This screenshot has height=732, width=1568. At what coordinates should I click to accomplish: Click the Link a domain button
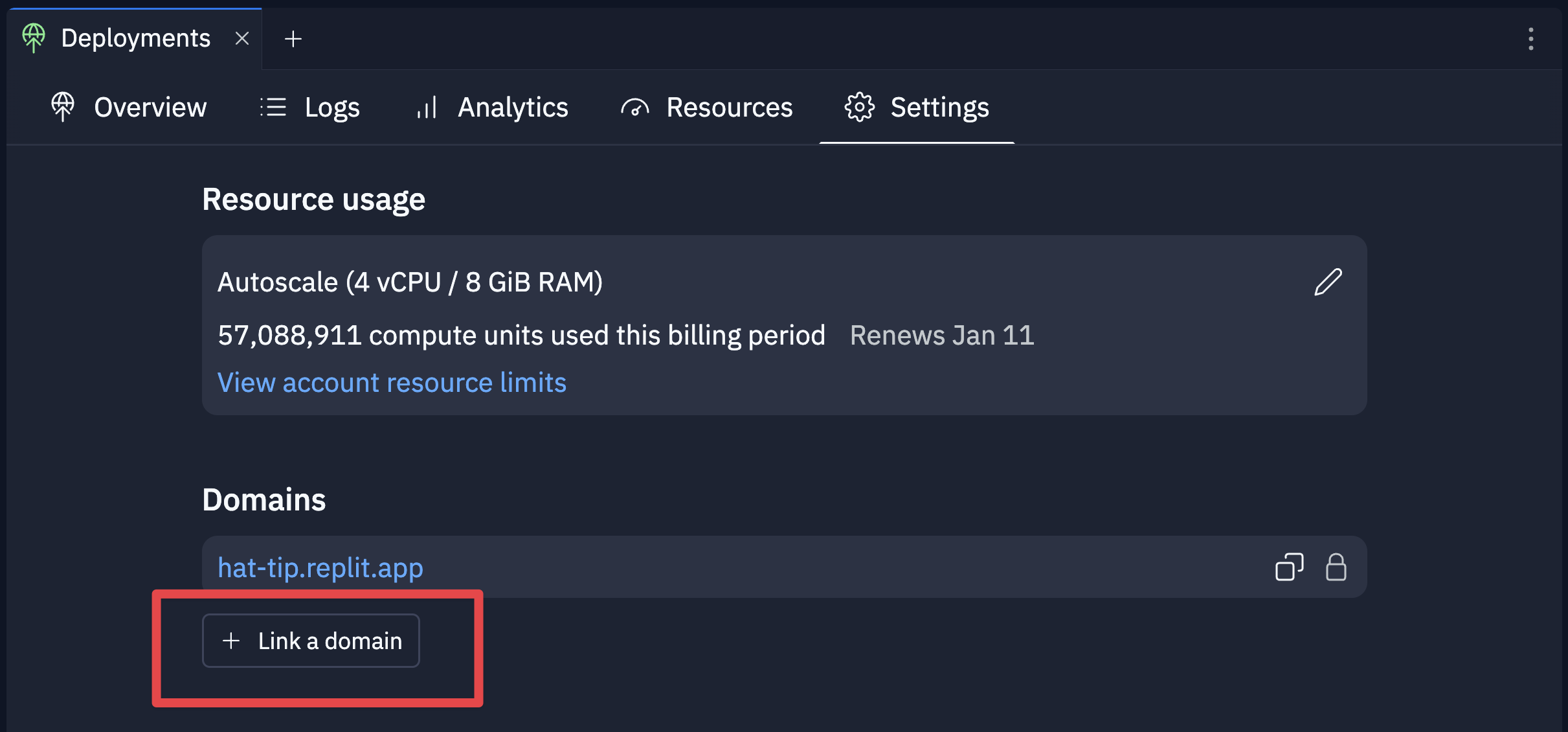[x=311, y=641]
